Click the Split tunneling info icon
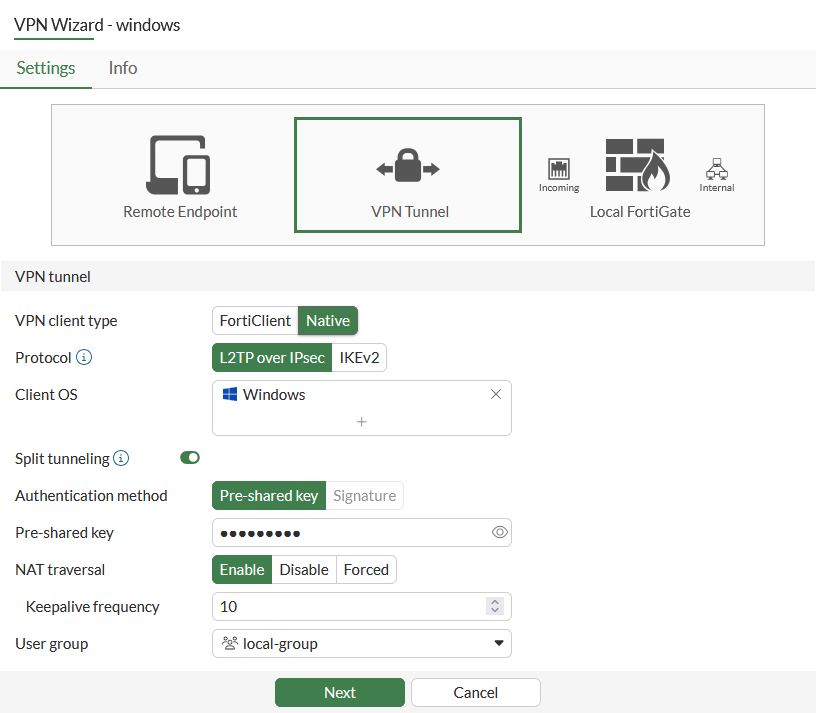Screen dimensions: 816x713 [121, 458]
